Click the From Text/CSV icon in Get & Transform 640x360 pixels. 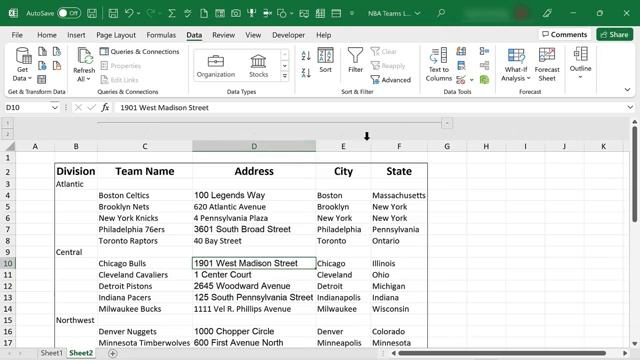click(x=42, y=51)
